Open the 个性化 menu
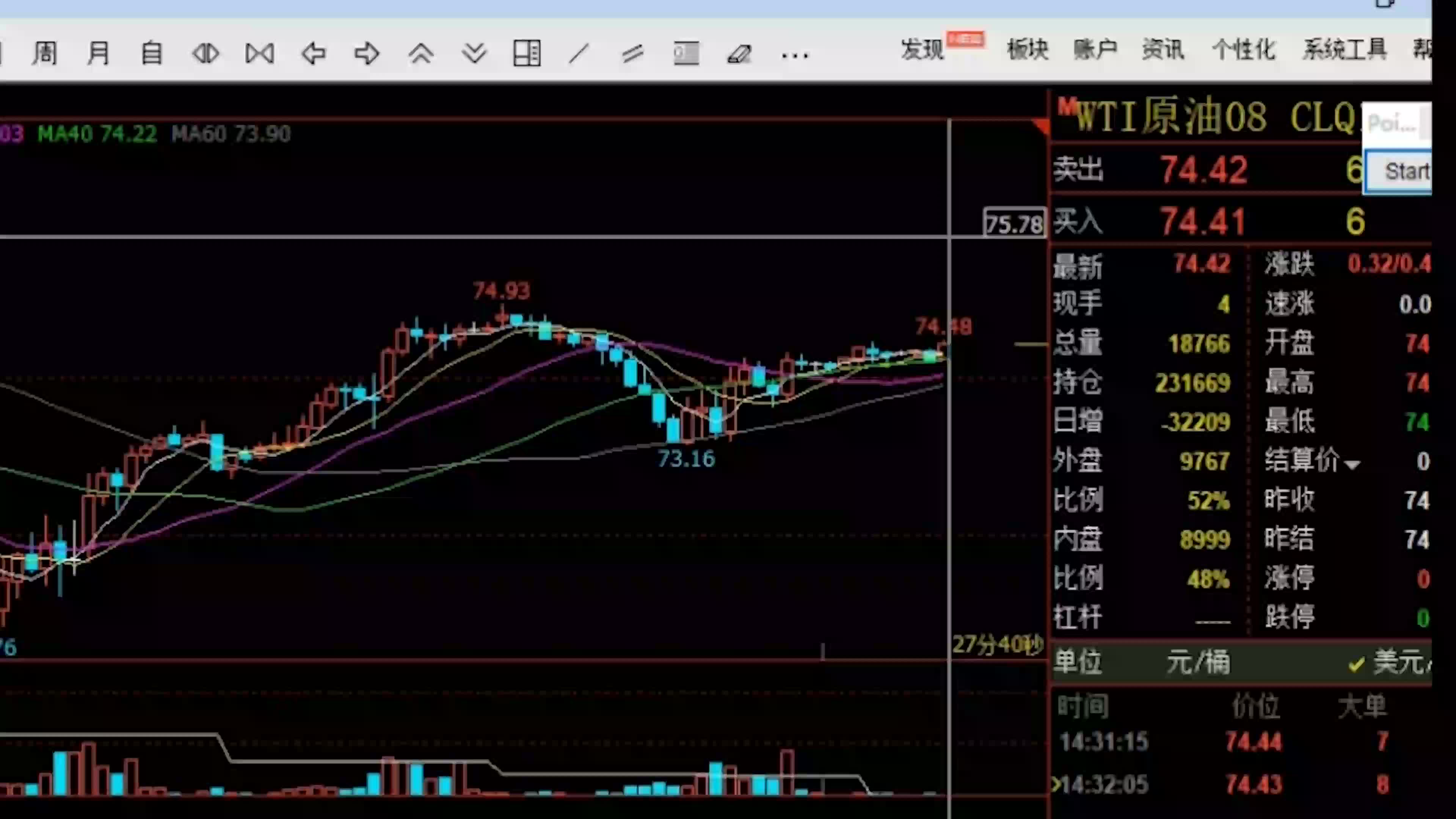Screen dimensions: 1456x819 (x=1244, y=50)
